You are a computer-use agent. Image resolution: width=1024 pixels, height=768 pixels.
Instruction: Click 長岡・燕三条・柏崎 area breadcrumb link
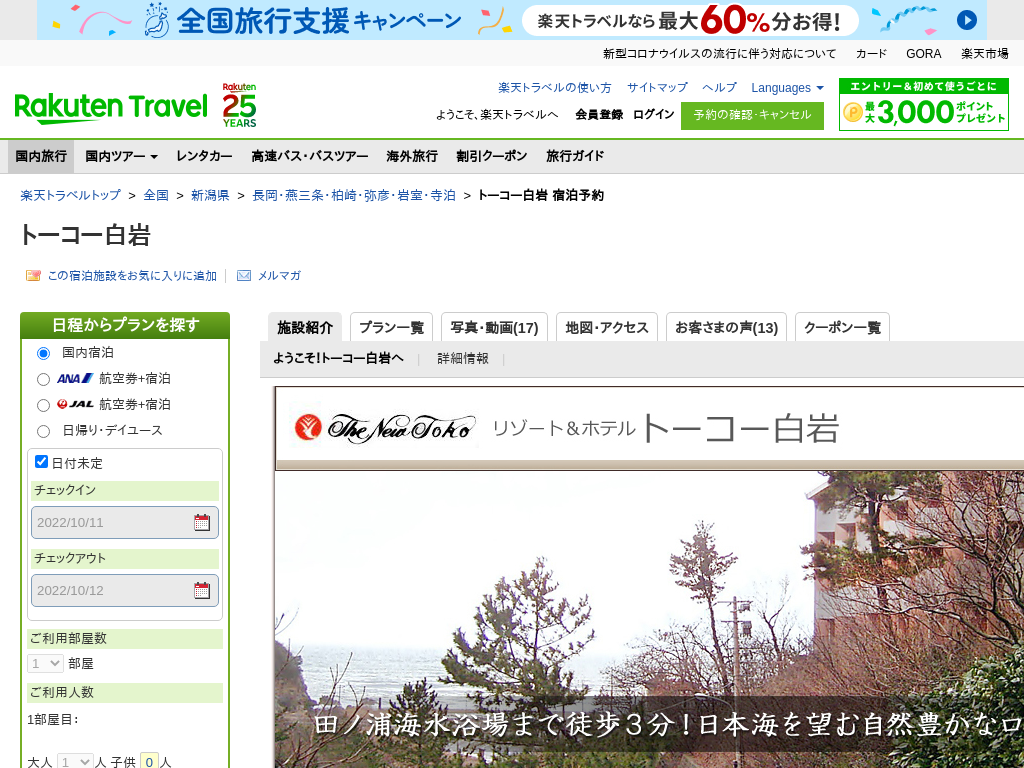tap(354, 195)
